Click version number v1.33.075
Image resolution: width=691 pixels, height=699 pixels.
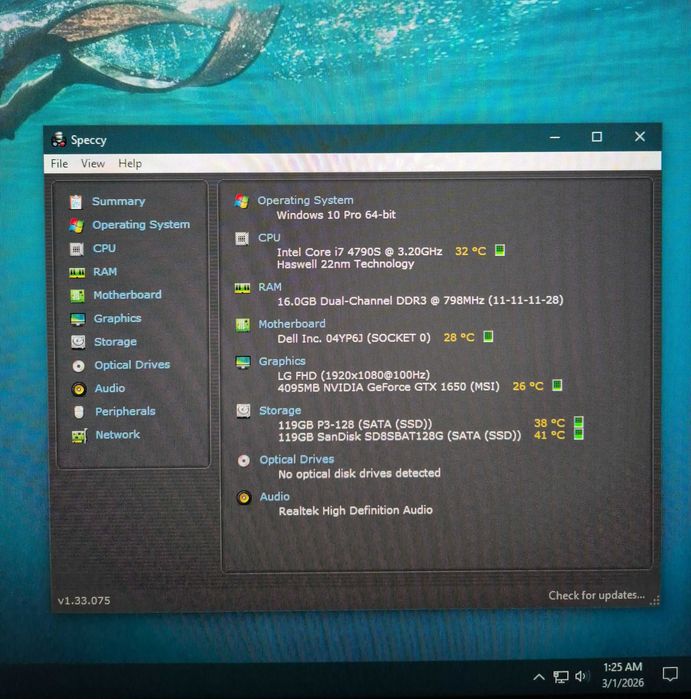click(x=84, y=600)
